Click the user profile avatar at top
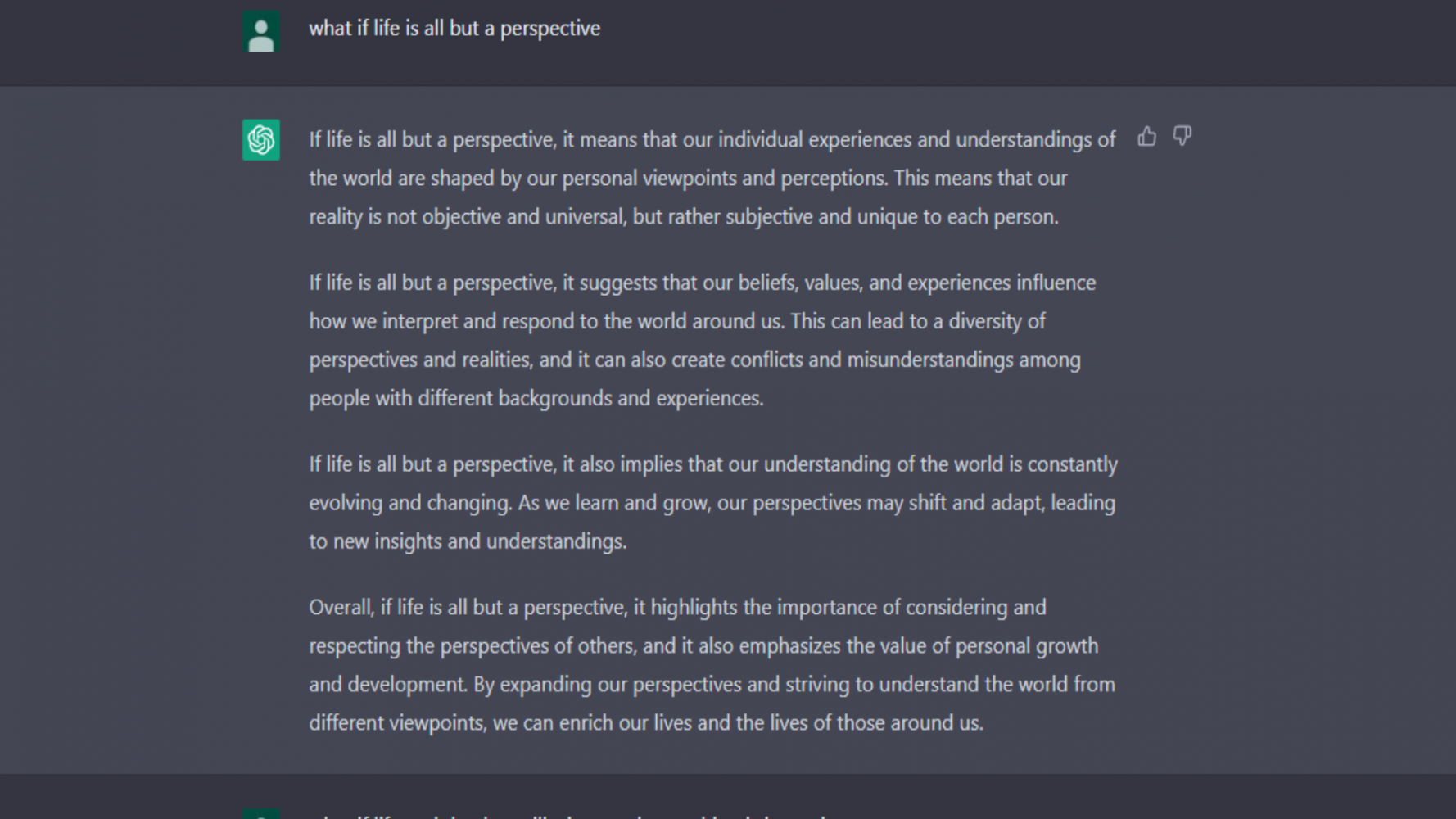 [x=261, y=32]
